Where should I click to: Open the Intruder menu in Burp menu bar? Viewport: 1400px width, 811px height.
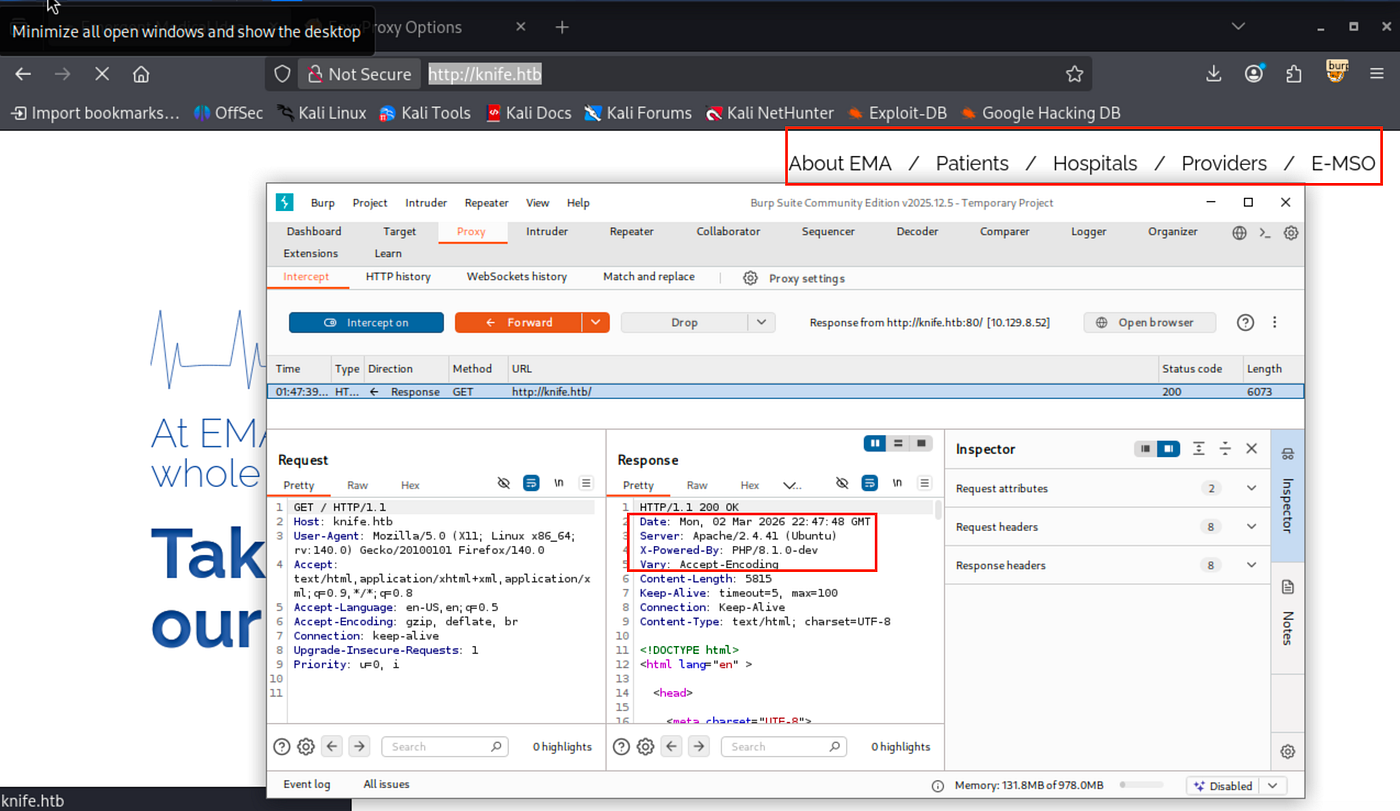tap(426, 203)
